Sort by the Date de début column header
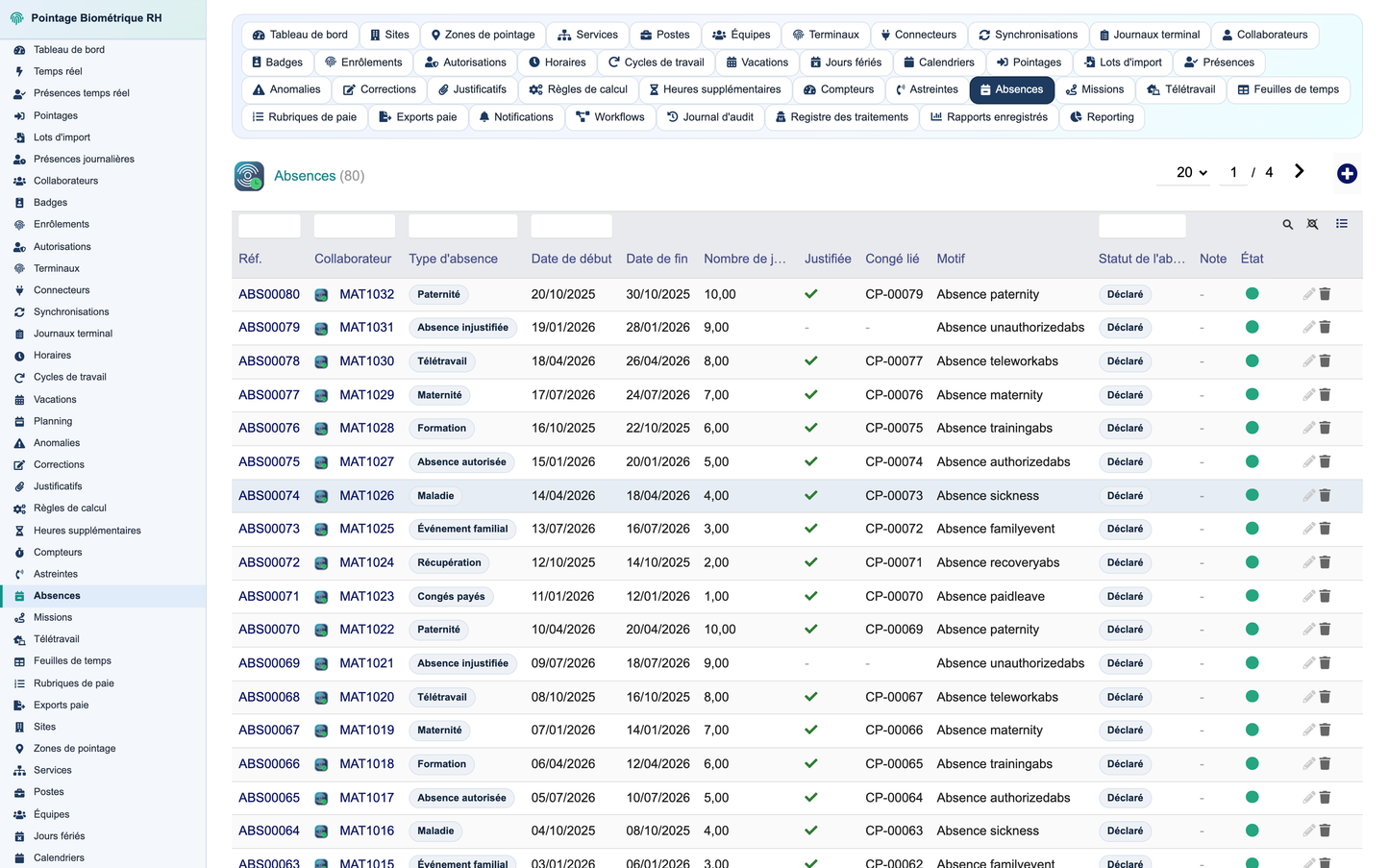This screenshot has width=1389, height=868. (572, 259)
